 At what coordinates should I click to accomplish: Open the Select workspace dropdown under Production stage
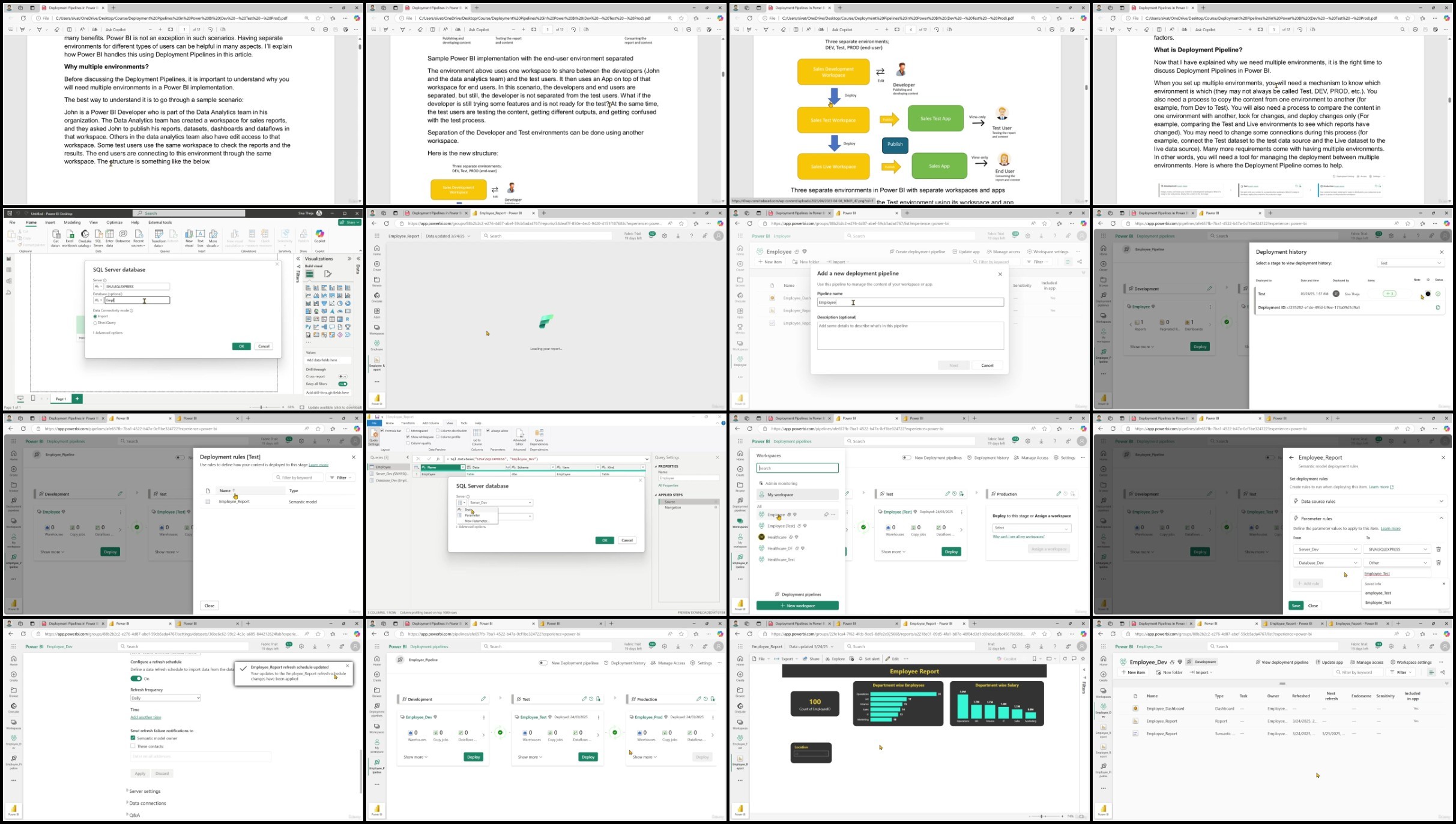click(x=1032, y=528)
